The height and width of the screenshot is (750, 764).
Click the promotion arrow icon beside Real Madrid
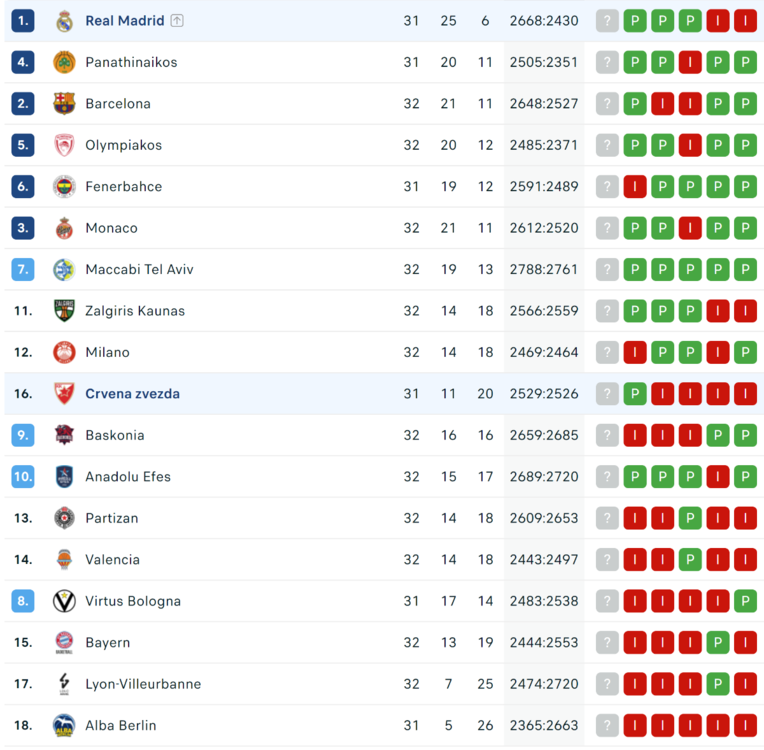177,21
